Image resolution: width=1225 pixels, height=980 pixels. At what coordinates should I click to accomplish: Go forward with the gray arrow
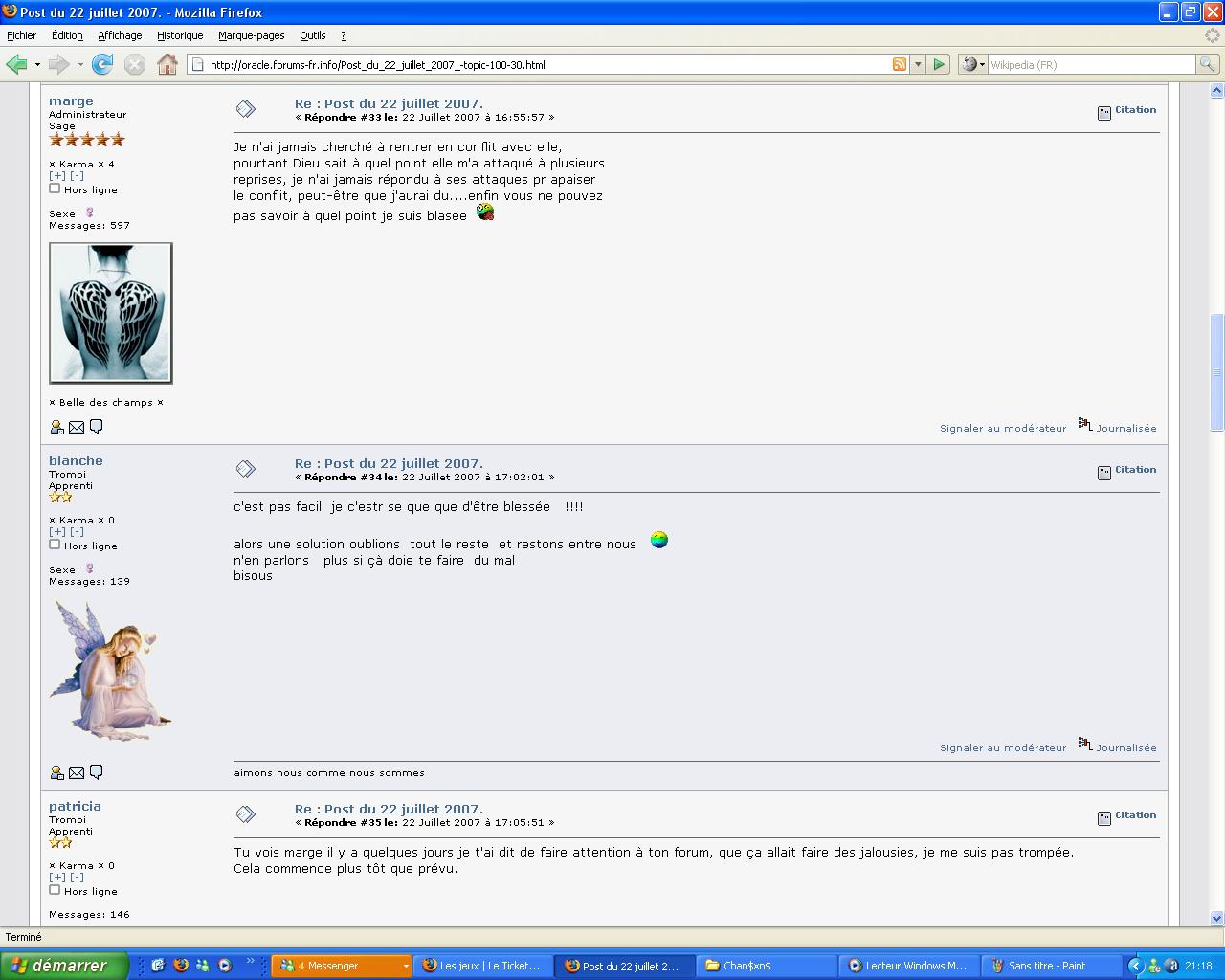tap(58, 64)
